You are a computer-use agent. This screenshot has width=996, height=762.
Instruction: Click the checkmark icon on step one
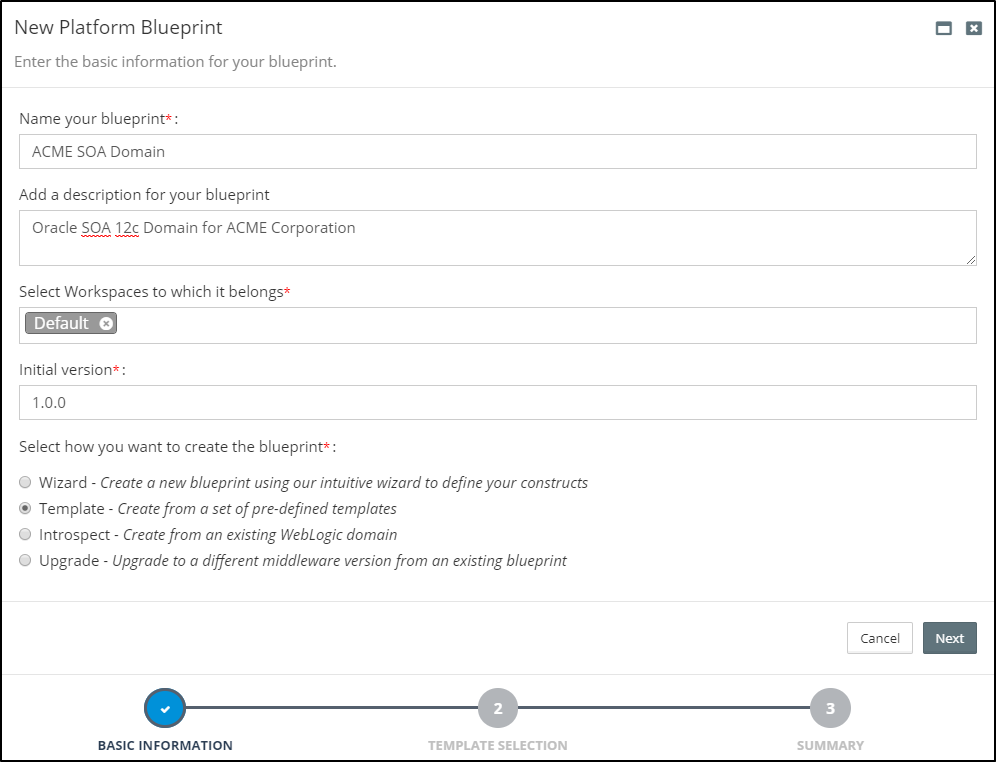tap(165, 707)
